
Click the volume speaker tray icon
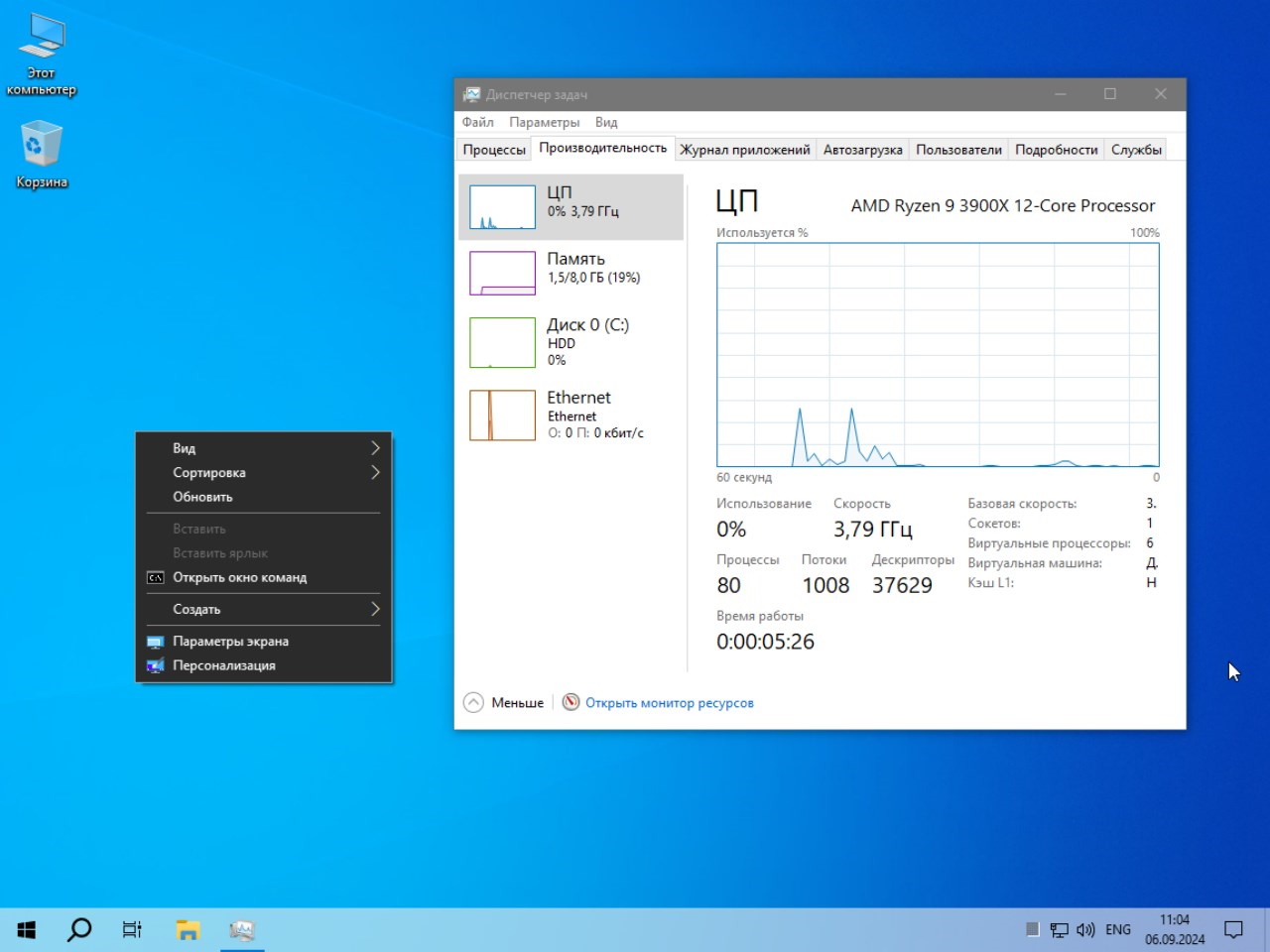1085,930
